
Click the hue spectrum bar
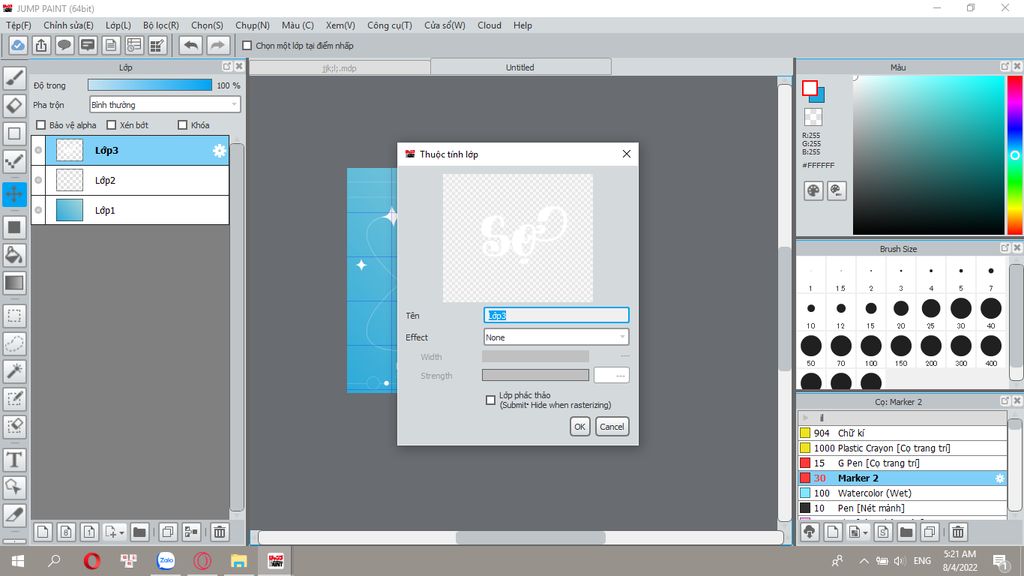1015,155
